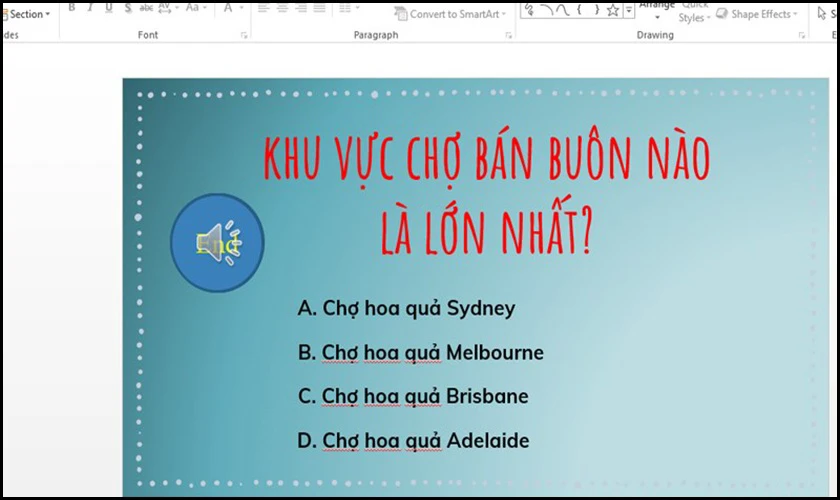Open Change Case dropdown
This screenshot has width=840, height=500.
tap(196, 8)
